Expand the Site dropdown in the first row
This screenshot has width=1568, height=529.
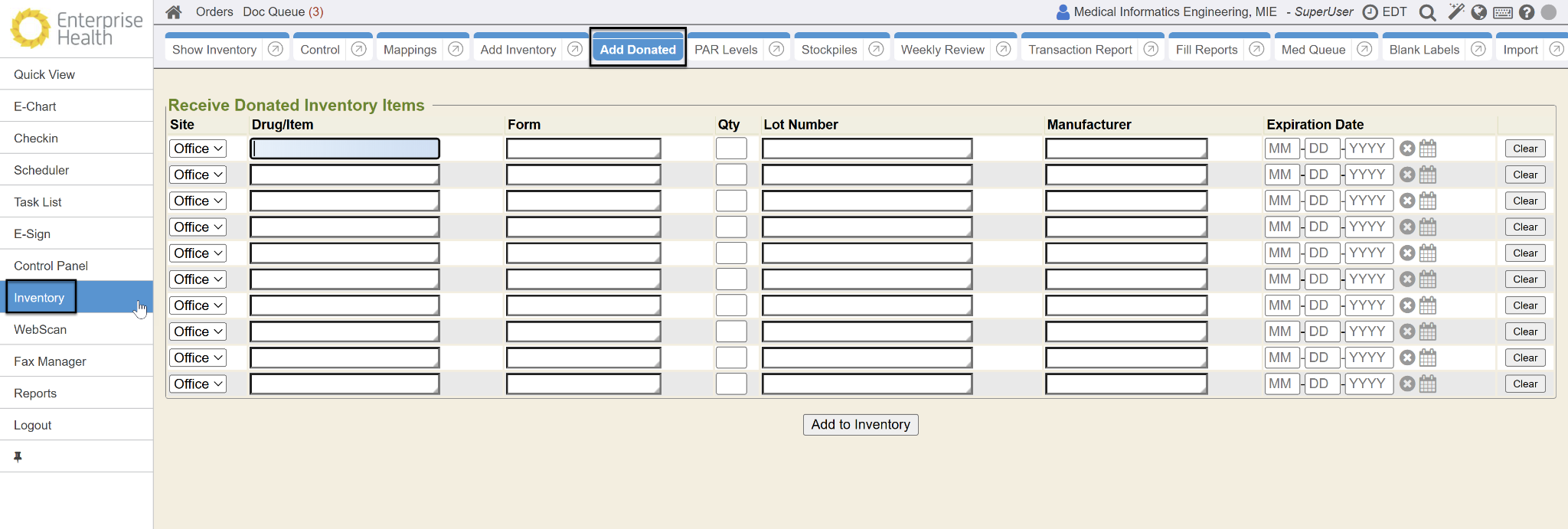198,149
